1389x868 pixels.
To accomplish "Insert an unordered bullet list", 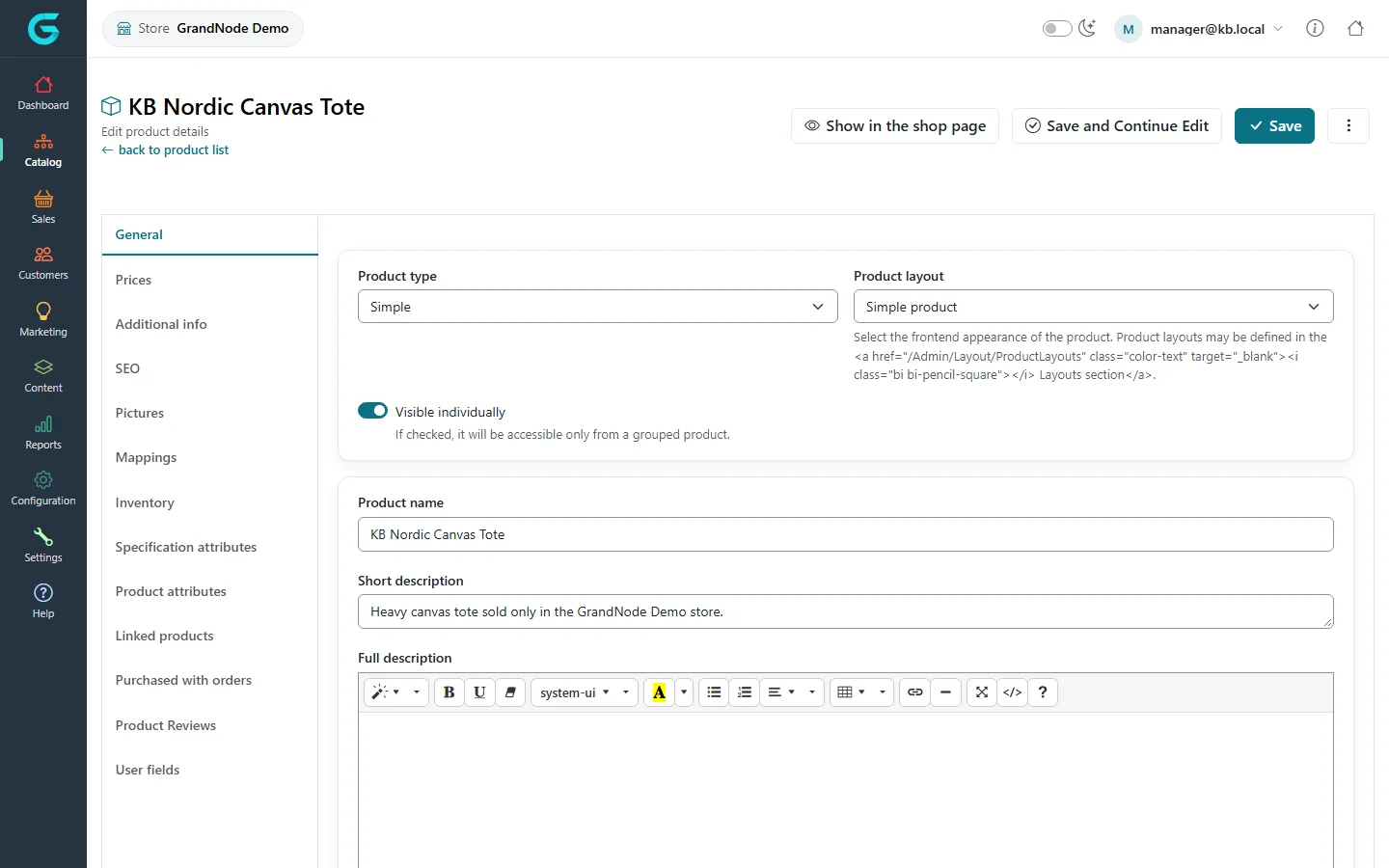I will point(714,692).
